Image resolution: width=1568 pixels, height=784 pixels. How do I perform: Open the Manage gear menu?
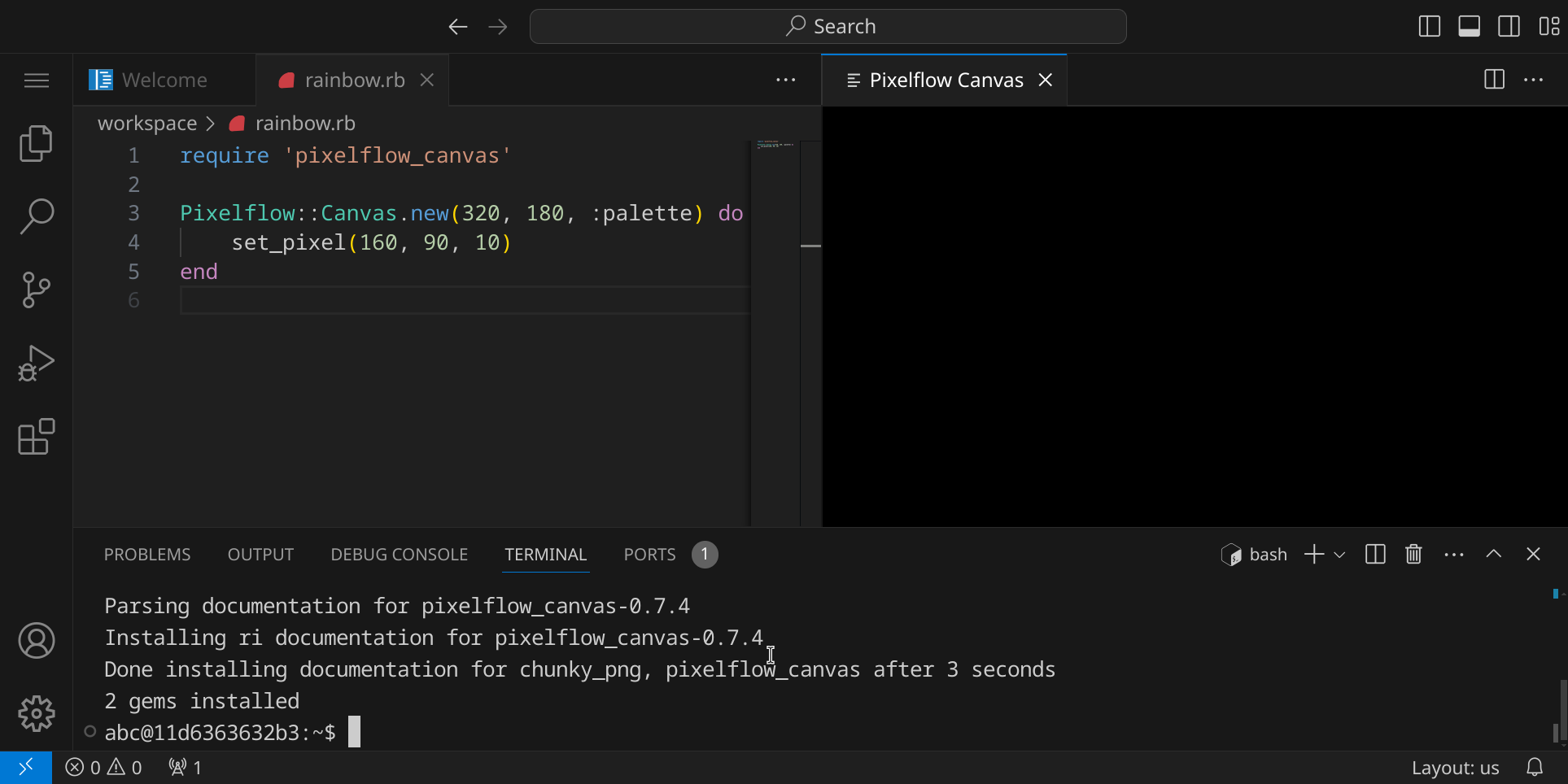coord(36,714)
